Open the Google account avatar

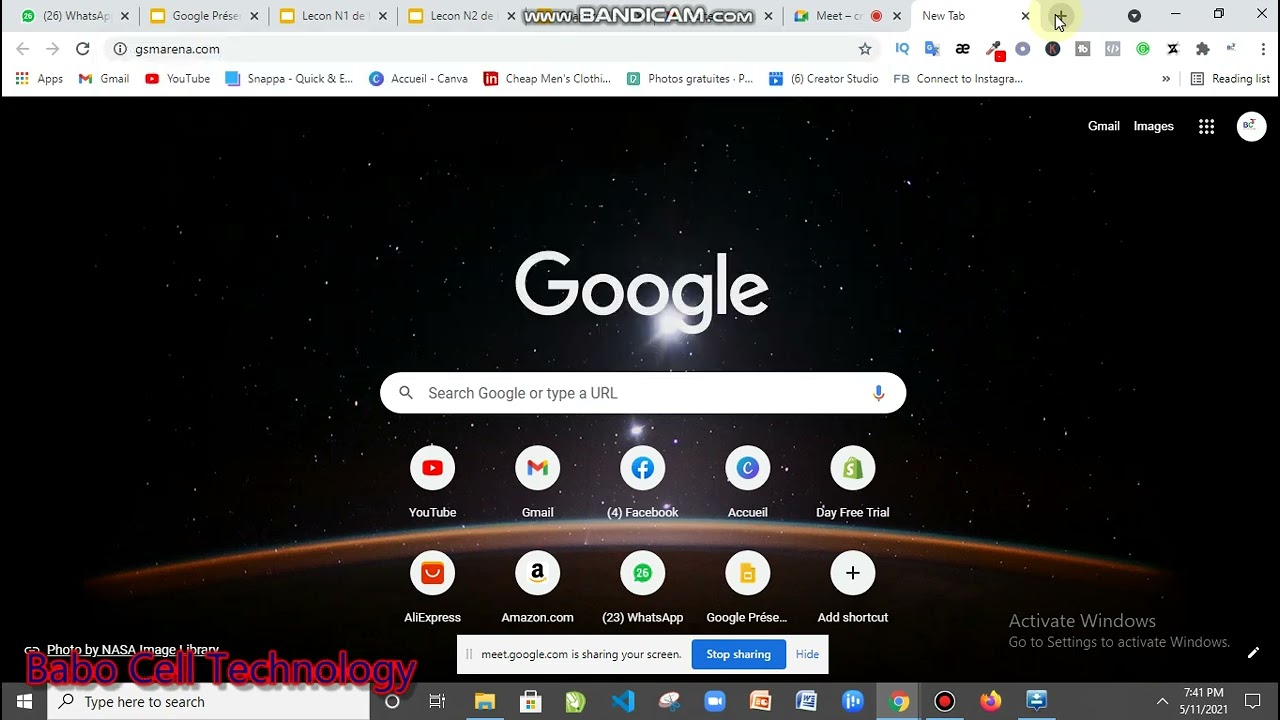click(x=1251, y=126)
